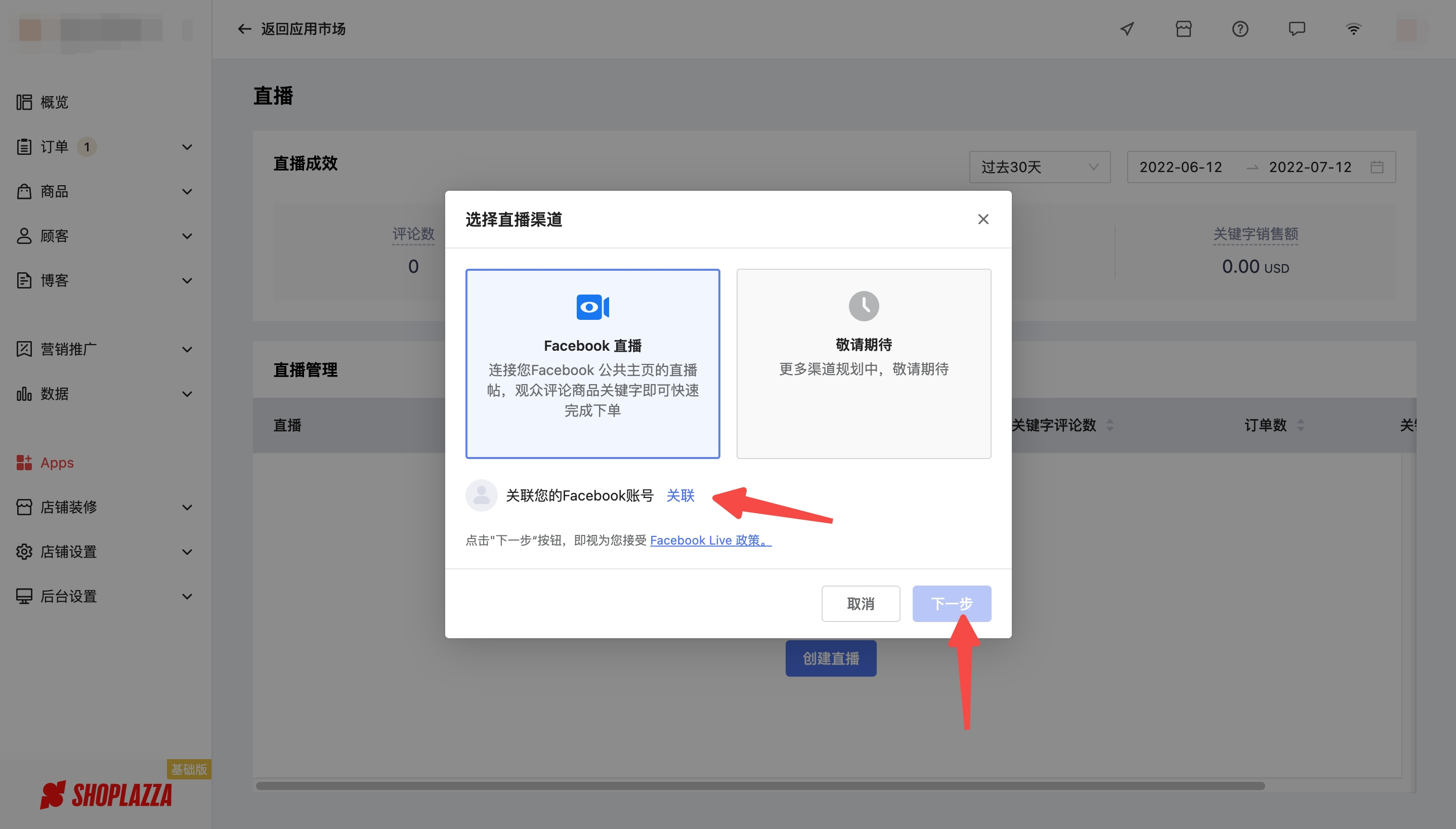Click the Shoplazza logo at bottom left
The width and height of the screenshot is (1456, 829).
(106, 795)
